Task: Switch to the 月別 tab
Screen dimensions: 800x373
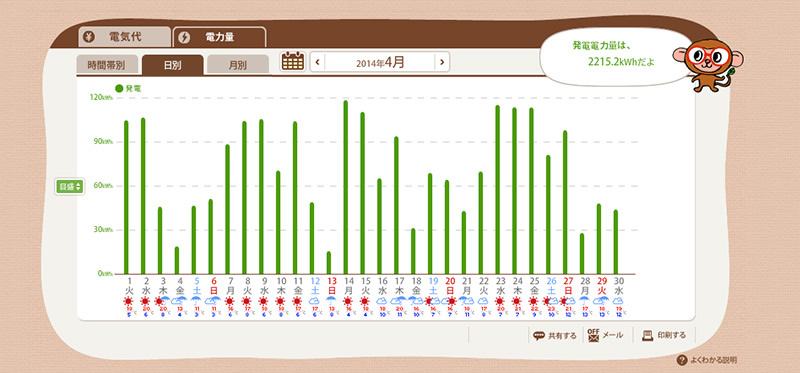Action: click(x=237, y=65)
